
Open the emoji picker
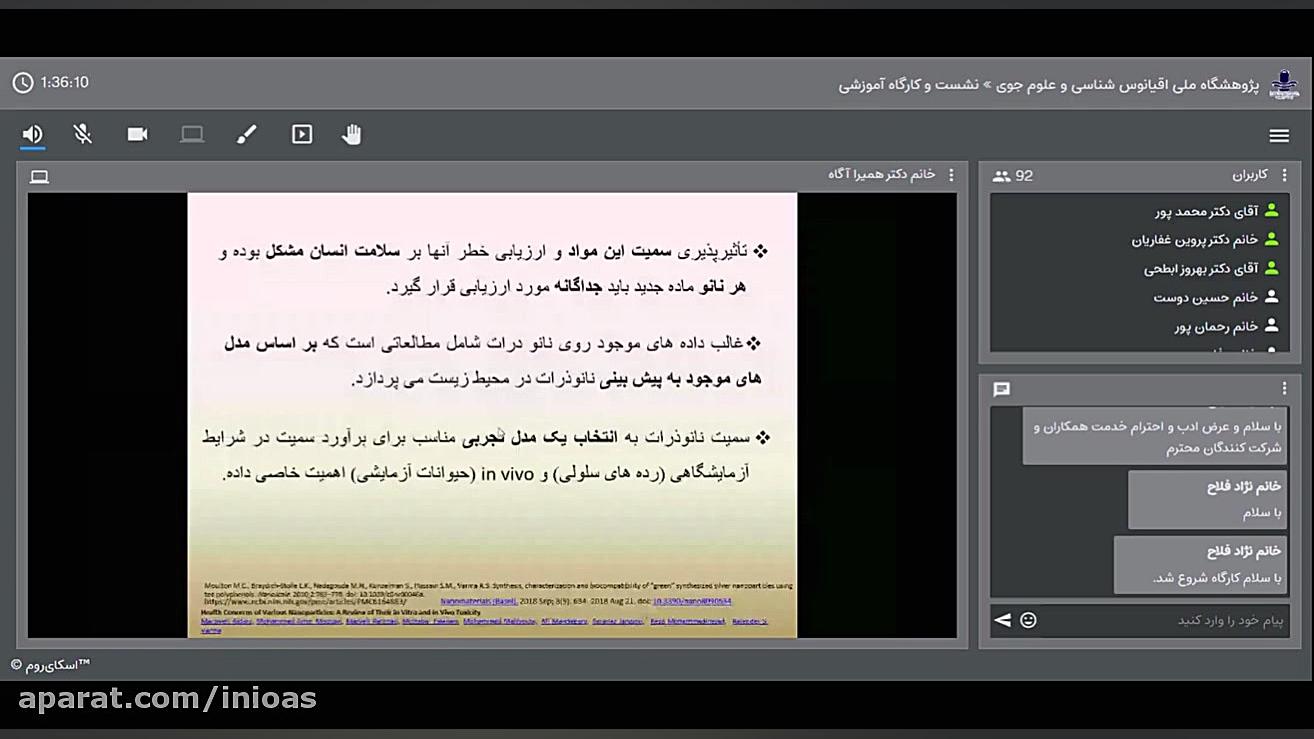tap(1028, 621)
